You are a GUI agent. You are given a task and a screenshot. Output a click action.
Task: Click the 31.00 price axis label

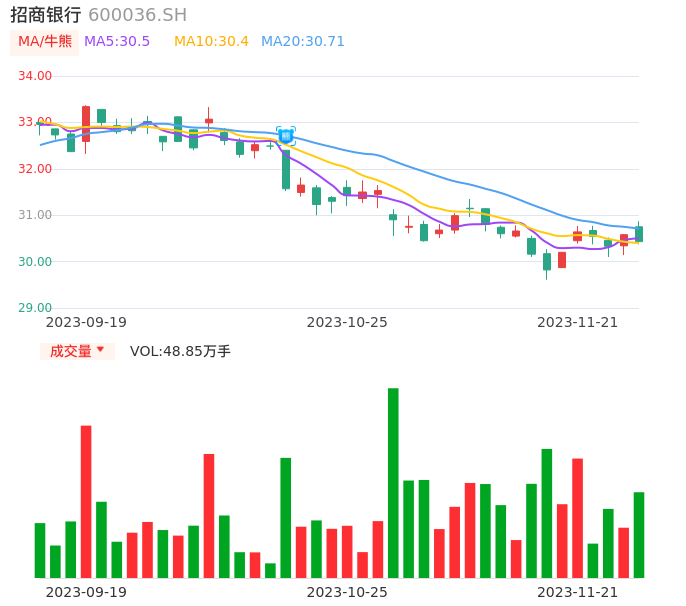35,215
